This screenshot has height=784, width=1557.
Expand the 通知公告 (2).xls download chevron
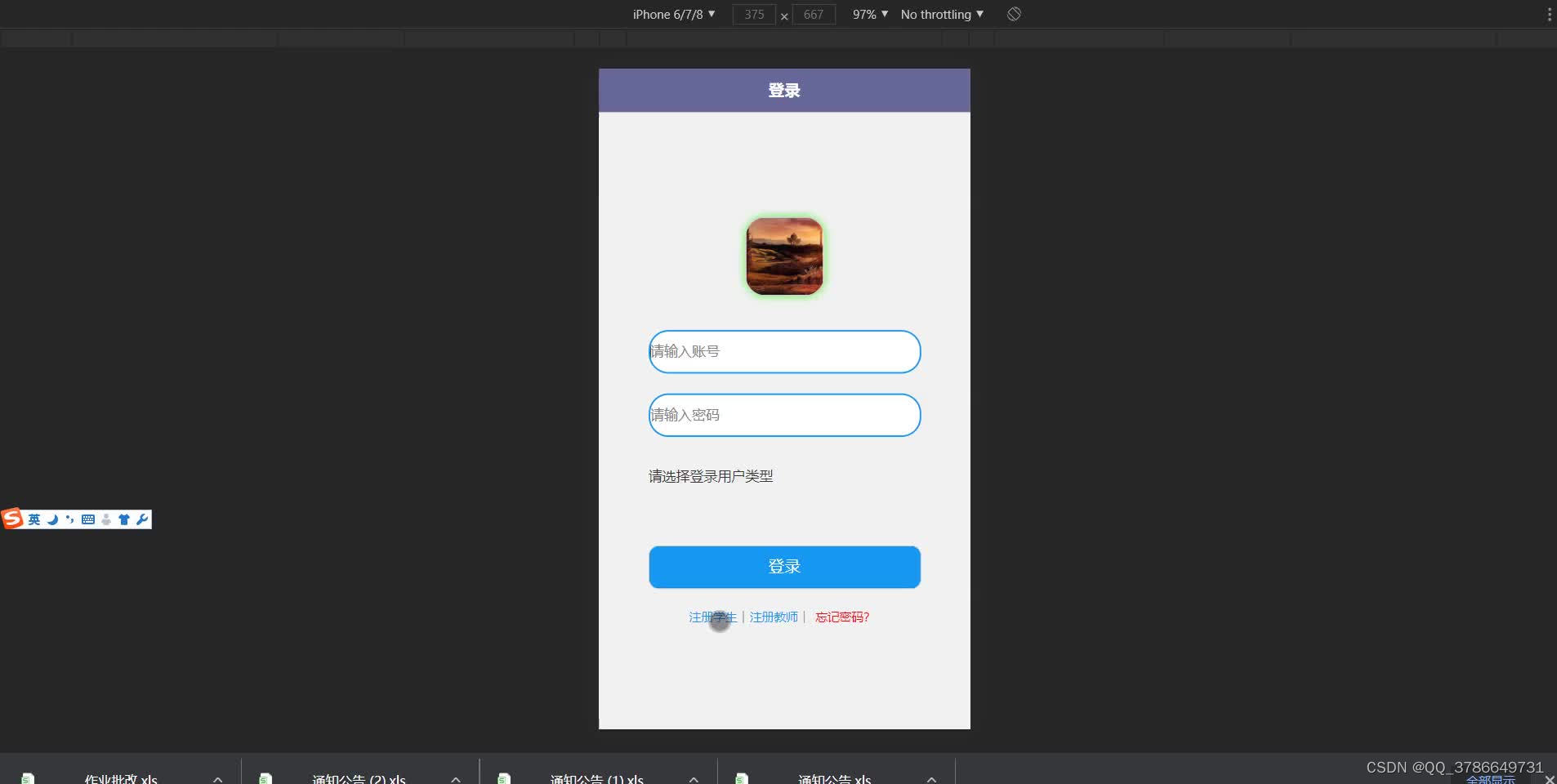click(x=456, y=779)
